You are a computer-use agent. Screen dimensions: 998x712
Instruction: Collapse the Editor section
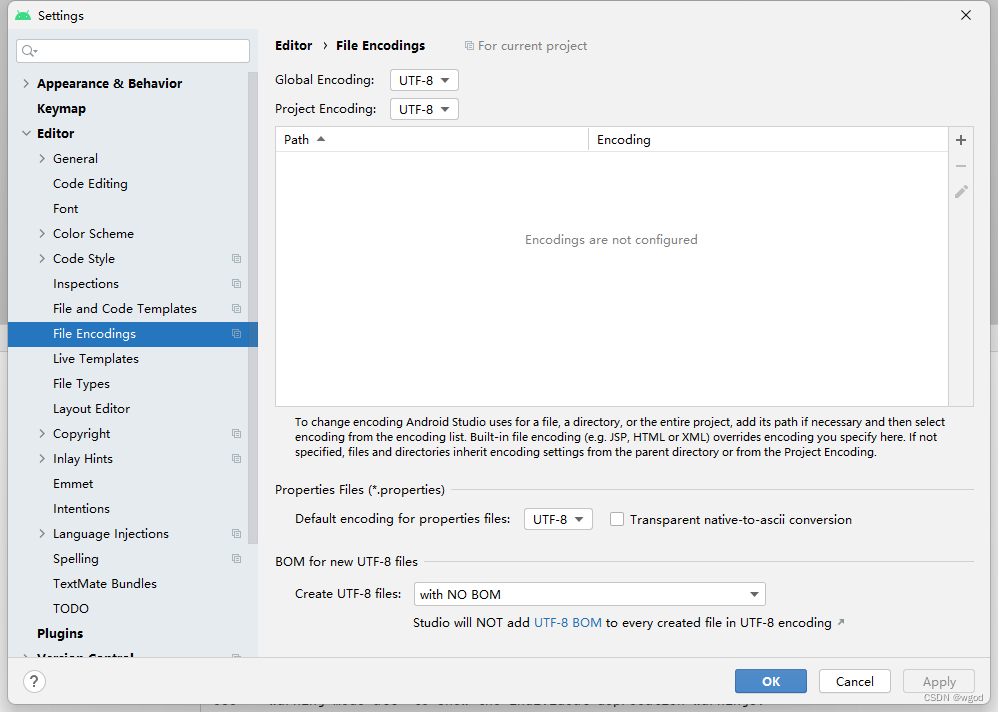[26, 133]
